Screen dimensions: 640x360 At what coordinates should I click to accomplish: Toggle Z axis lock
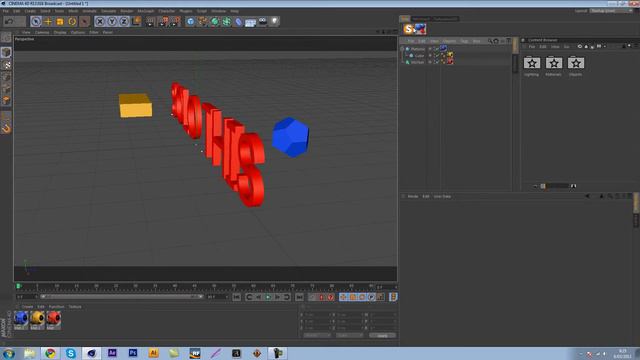pyautogui.click(x=124, y=21)
